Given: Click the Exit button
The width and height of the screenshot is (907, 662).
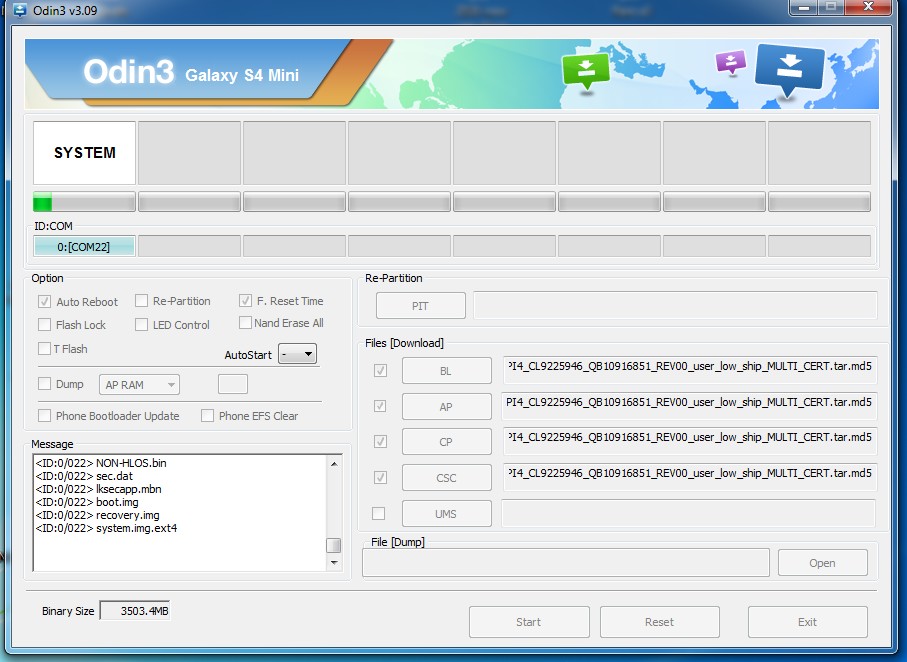Looking at the screenshot, I should tap(808, 622).
